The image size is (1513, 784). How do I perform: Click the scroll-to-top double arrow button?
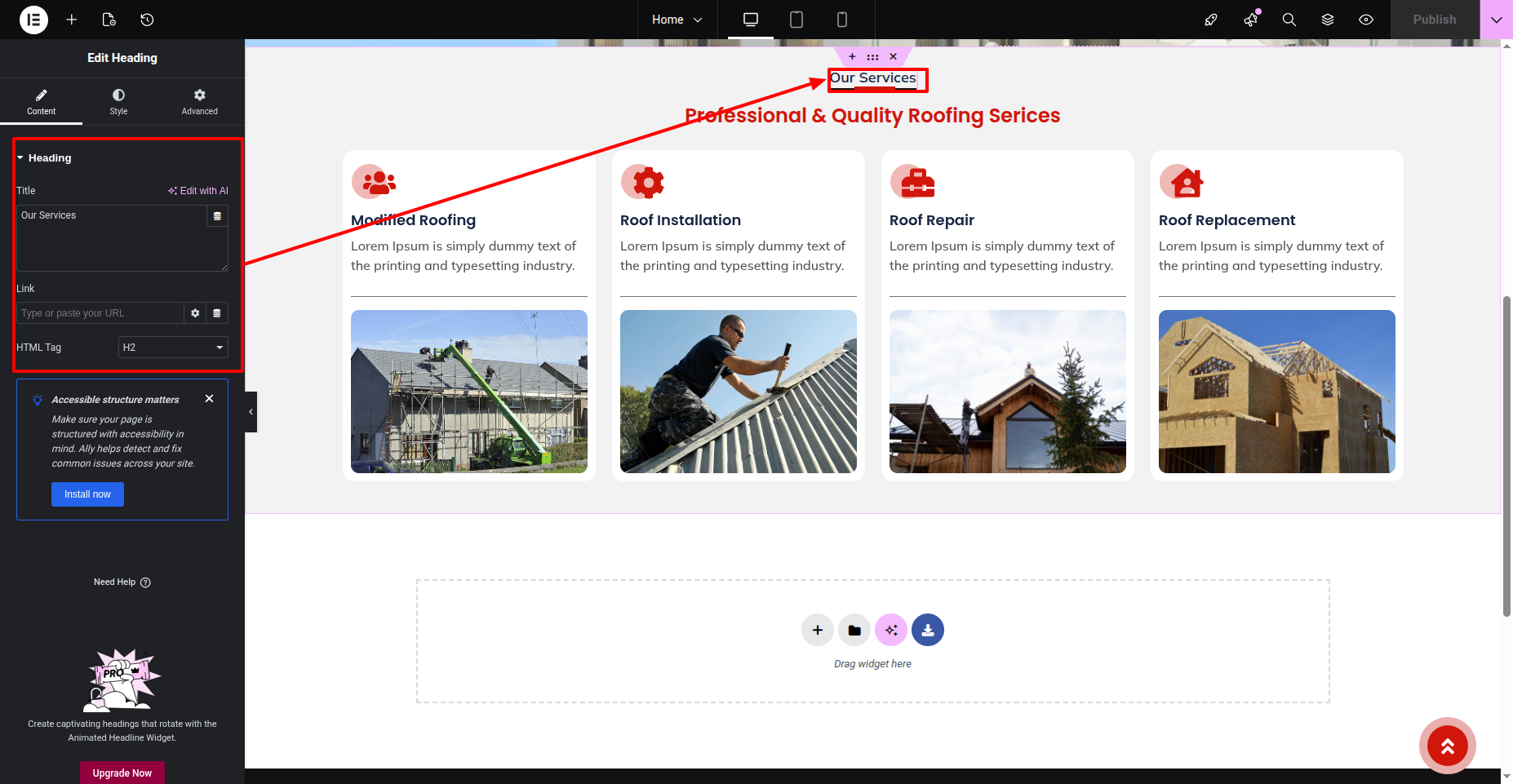coord(1447,746)
